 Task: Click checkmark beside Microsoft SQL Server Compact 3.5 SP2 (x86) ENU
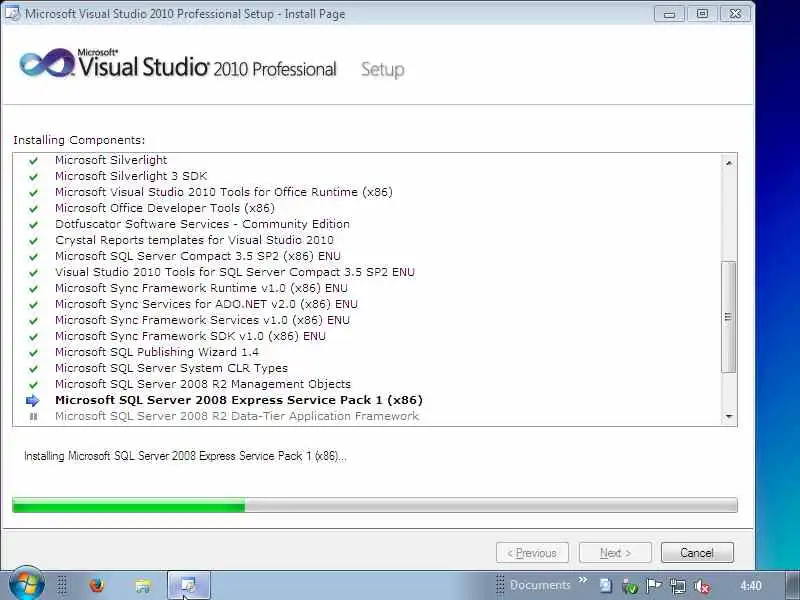(x=34, y=257)
